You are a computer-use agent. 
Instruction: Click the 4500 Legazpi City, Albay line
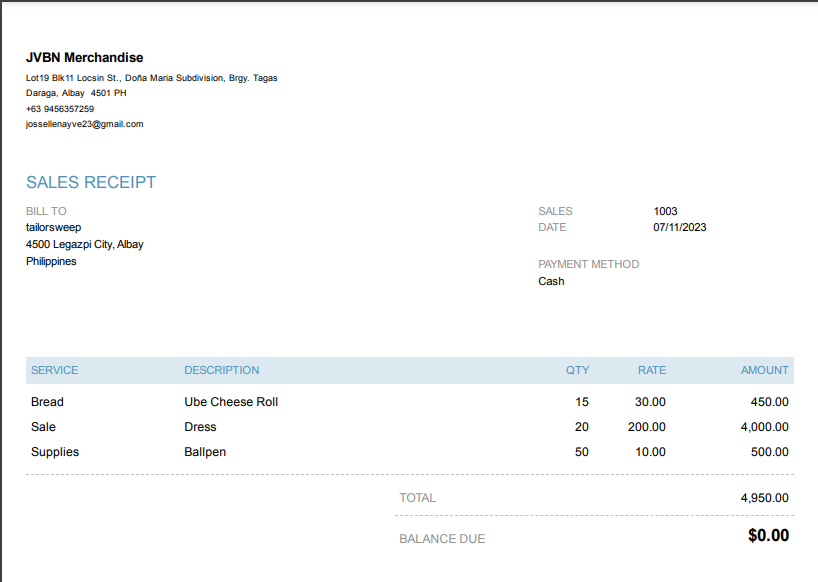pos(85,245)
